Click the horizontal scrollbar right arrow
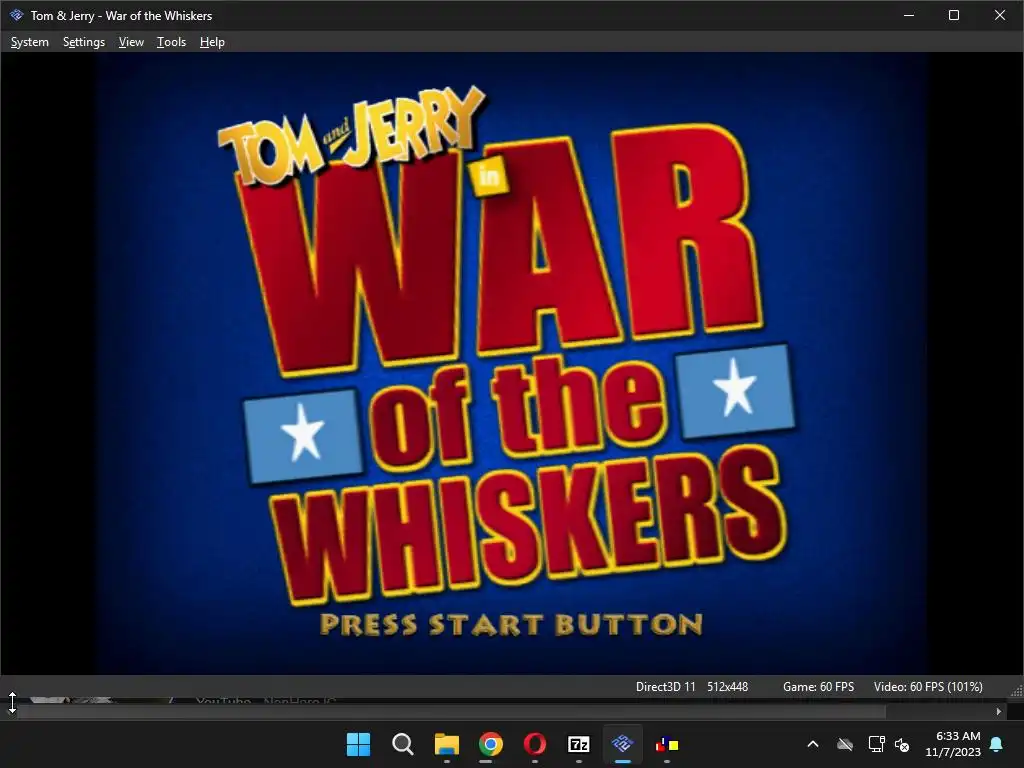The width and height of the screenshot is (1024, 768). pyautogui.click(x=999, y=711)
